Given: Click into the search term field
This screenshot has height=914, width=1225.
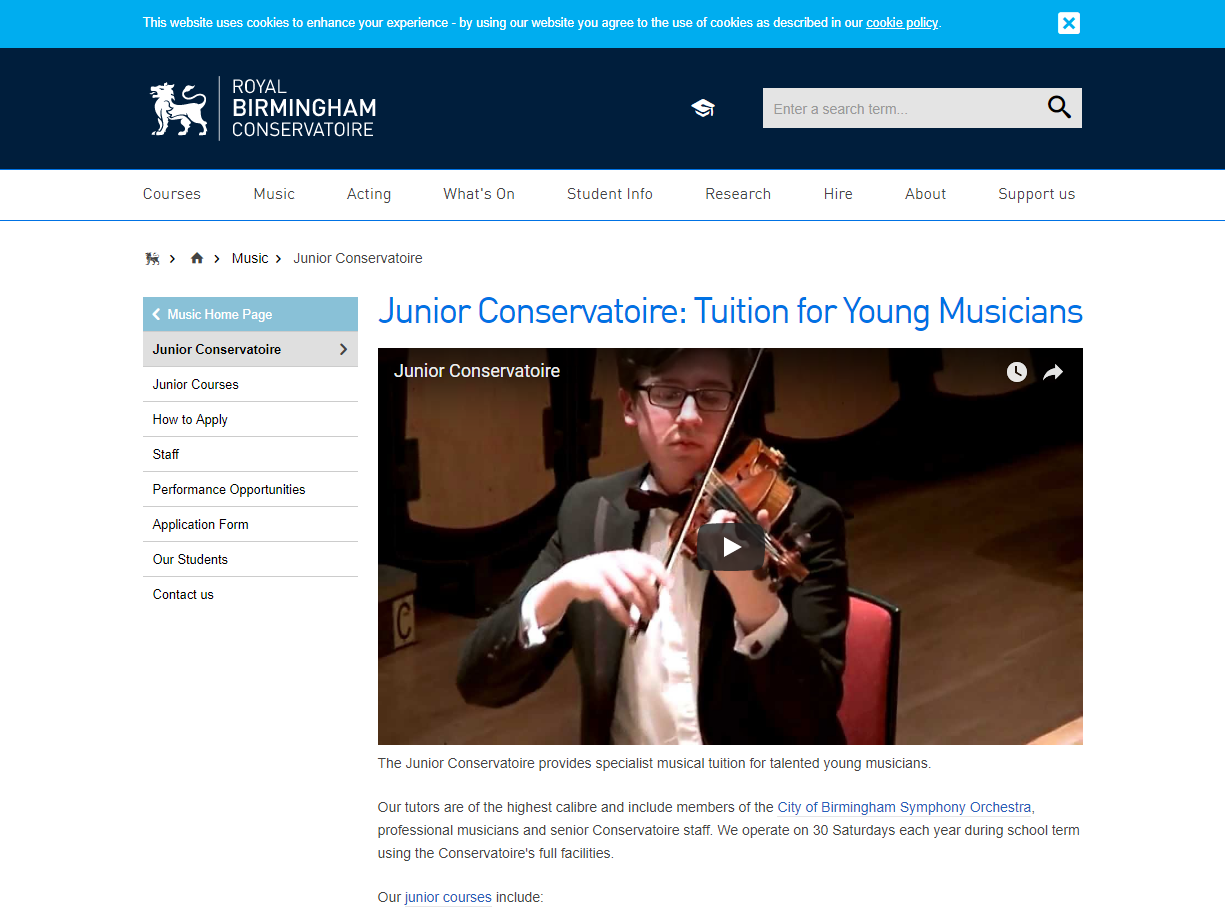Looking at the screenshot, I should (900, 108).
